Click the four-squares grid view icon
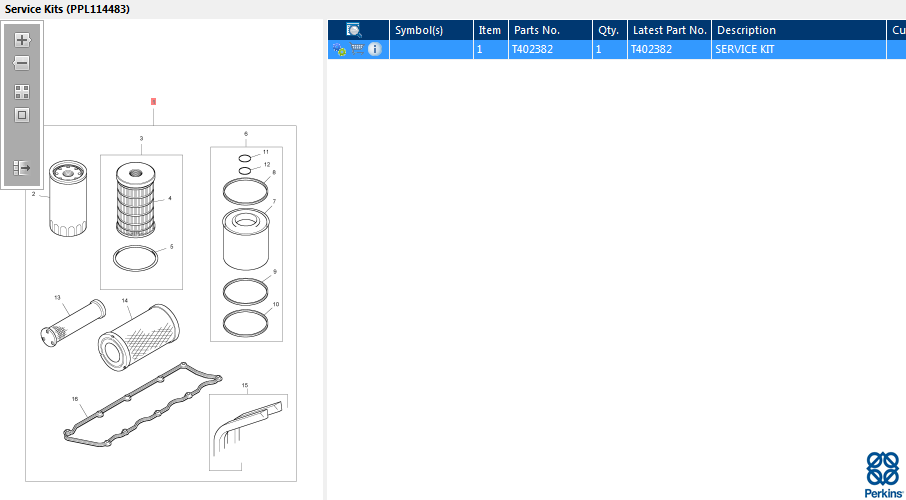This screenshot has width=906, height=500. tap(22, 92)
